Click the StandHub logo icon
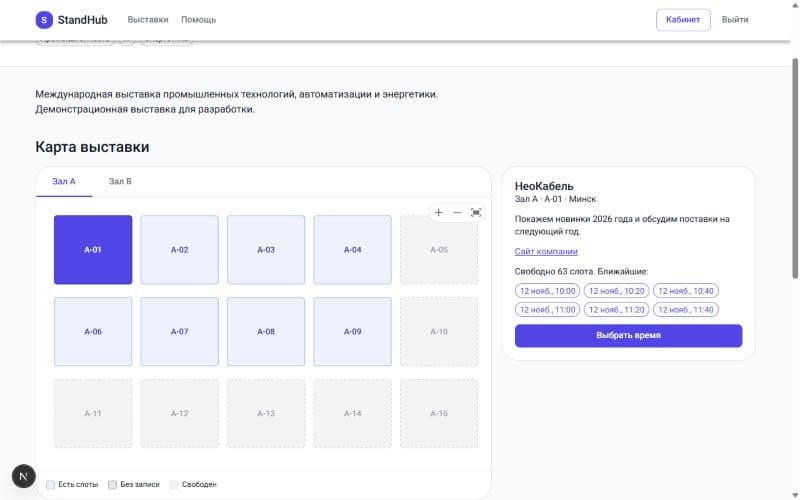This screenshot has height=500, width=800. click(x=44, y=20)
